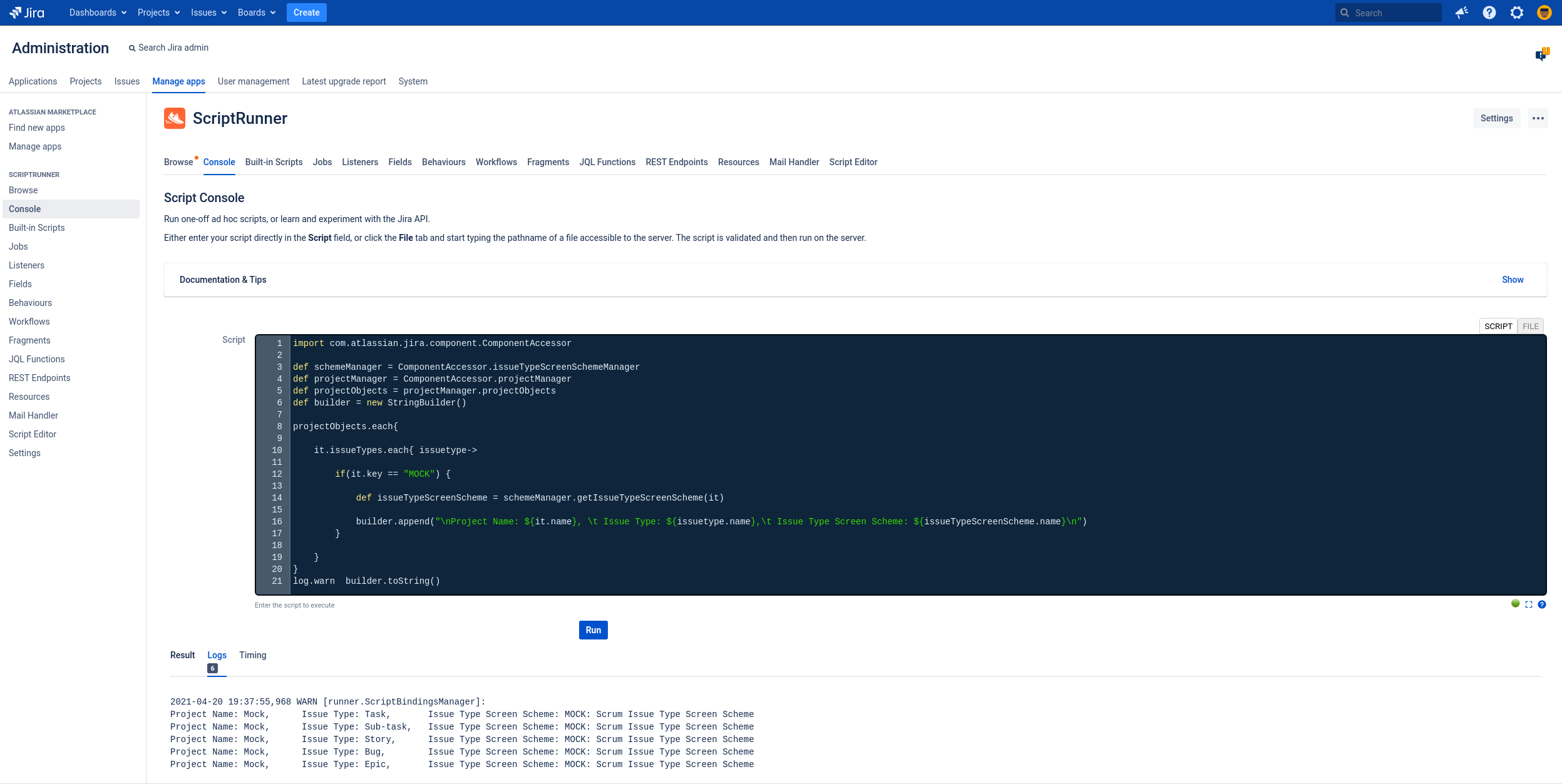
Task: Open the User management section
Action: (x=253, y=81)
